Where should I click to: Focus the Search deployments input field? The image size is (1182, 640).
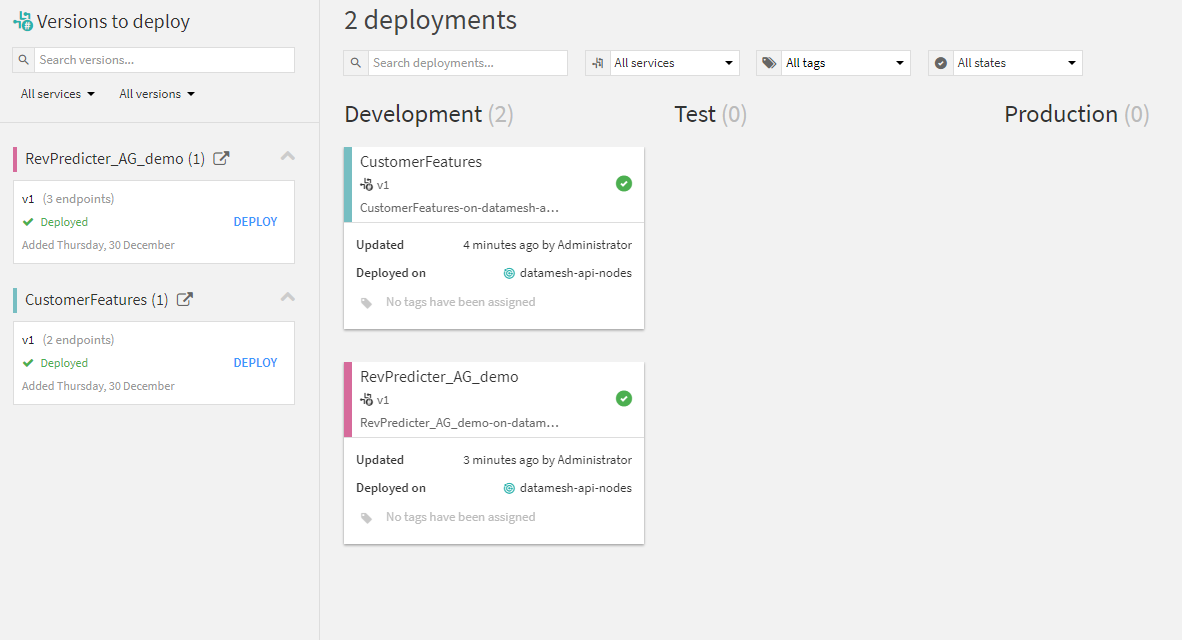tap(467, 63)
